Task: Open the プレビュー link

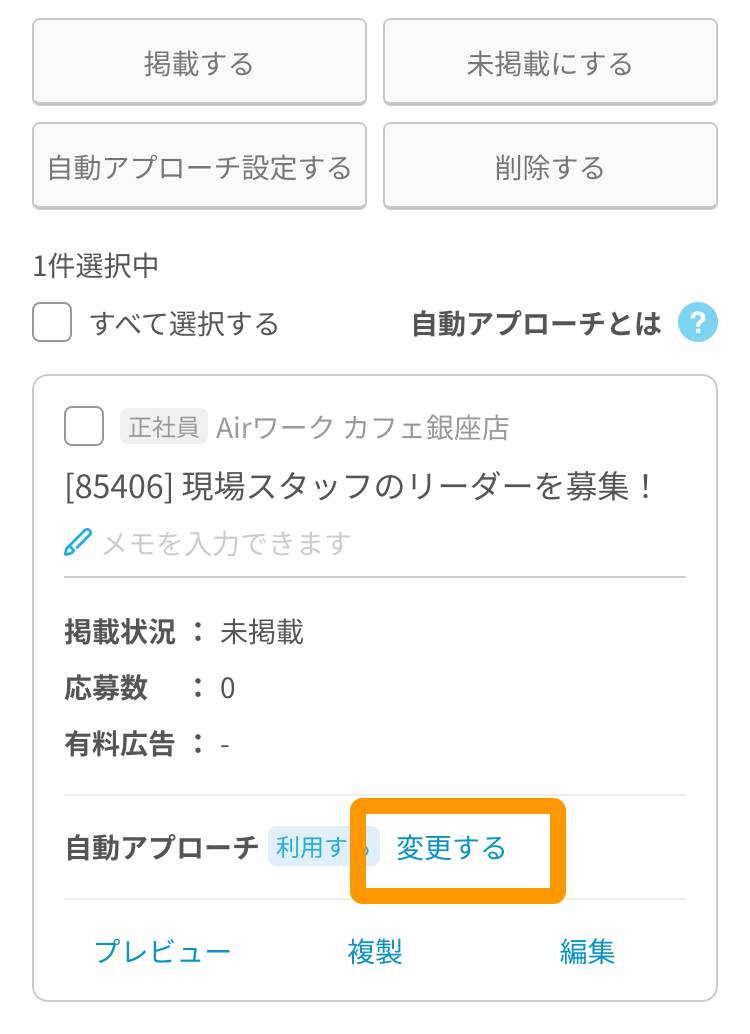Action: [163, 951]
